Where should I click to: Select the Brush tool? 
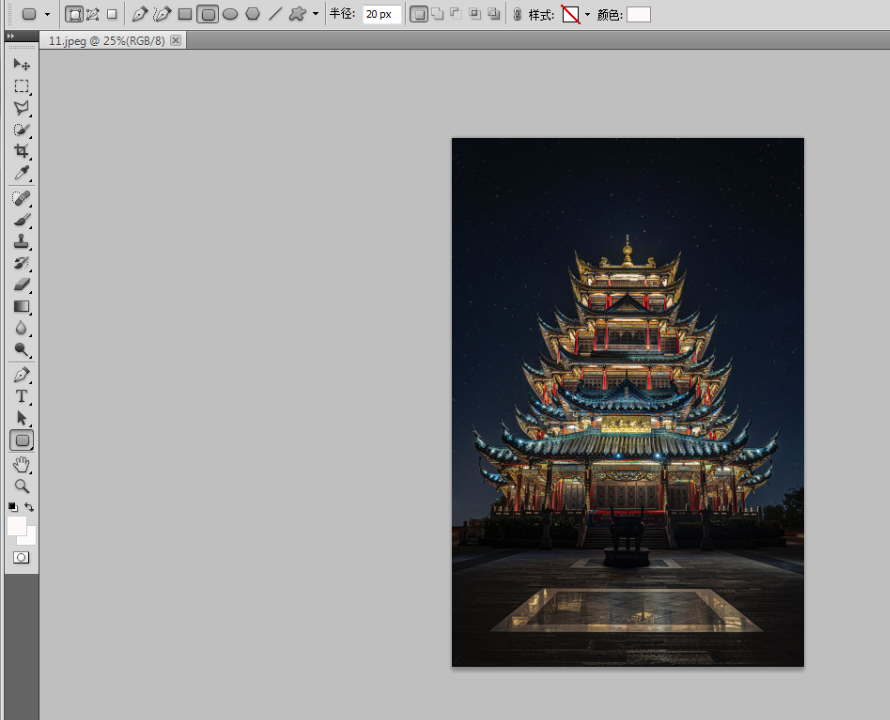(22, 220)
